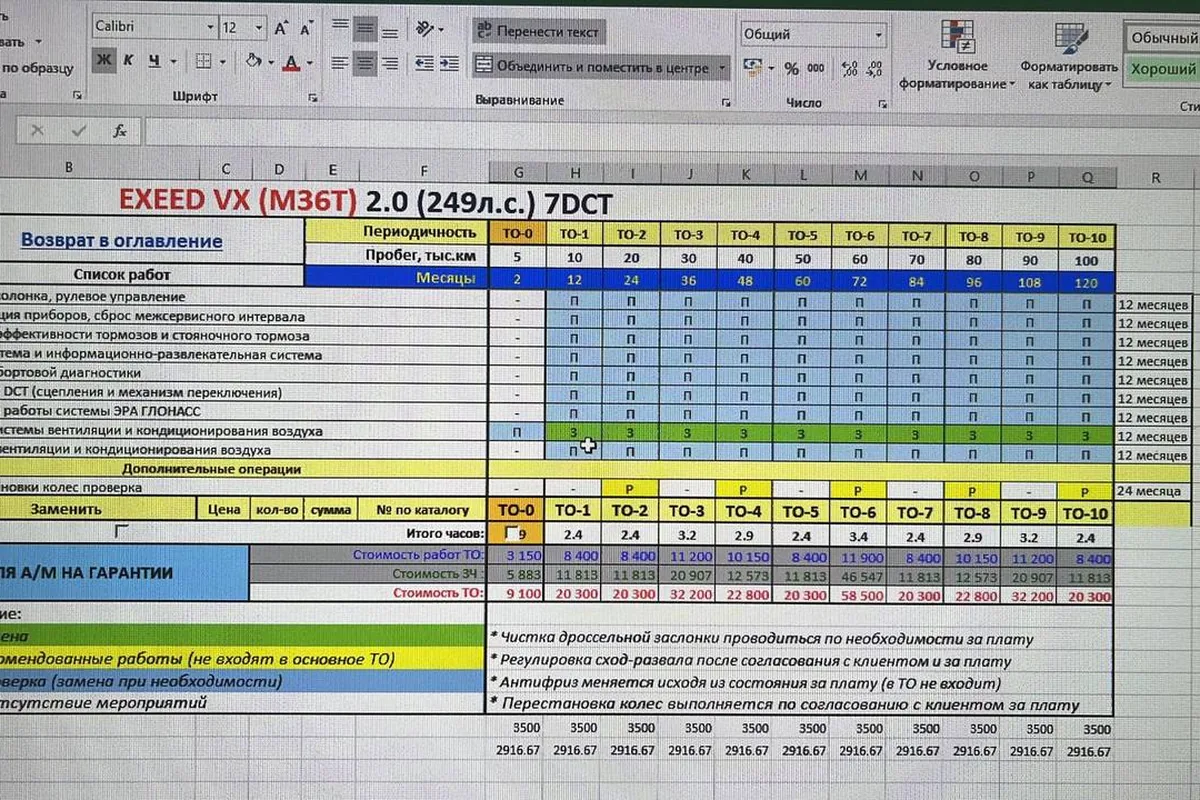
Task: Apply top vertical alignment
Action: pos(340,24)
